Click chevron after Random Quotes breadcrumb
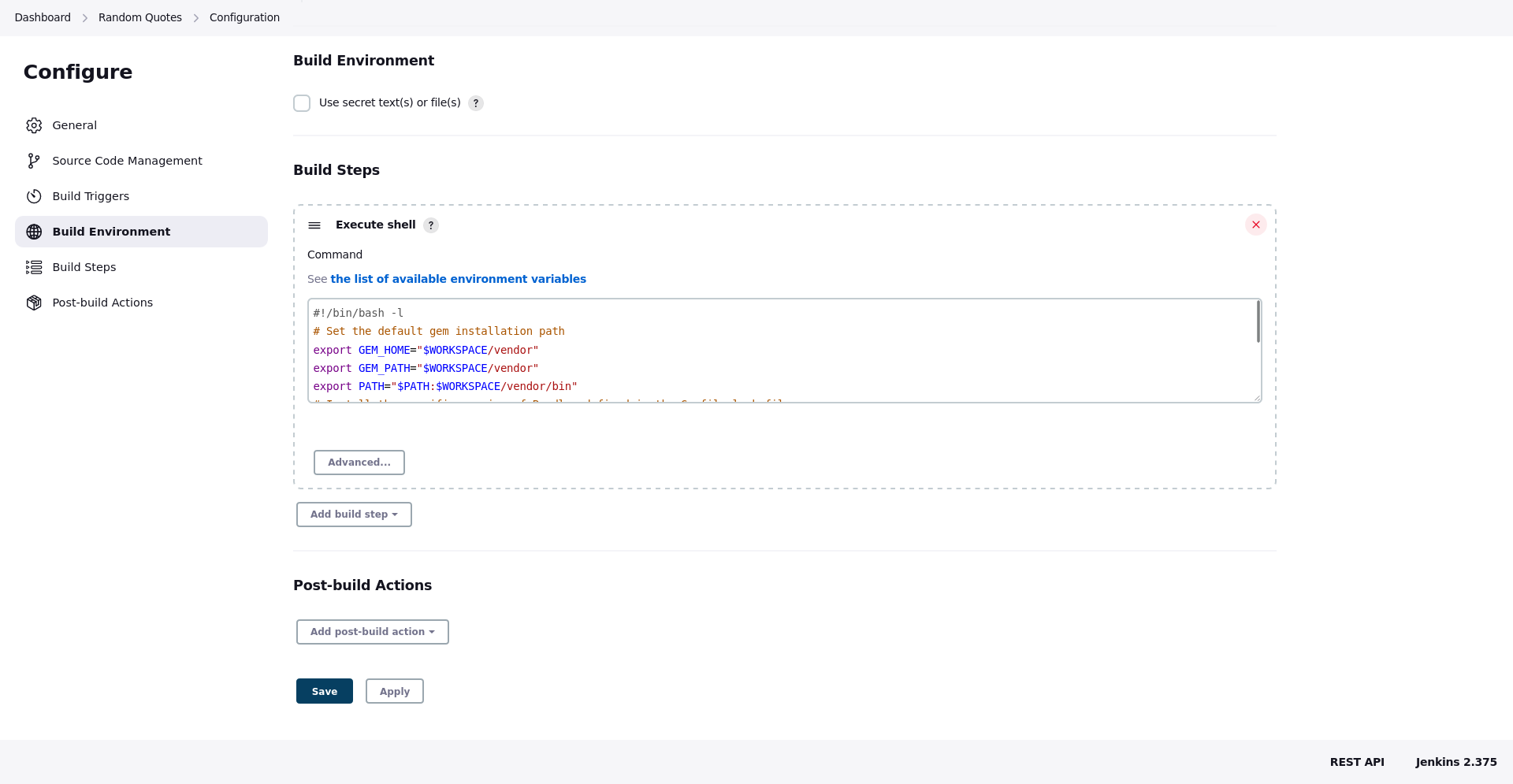The width and height of the screenshot is (1513, 784). pyautogui.click(x=196, y=17)
